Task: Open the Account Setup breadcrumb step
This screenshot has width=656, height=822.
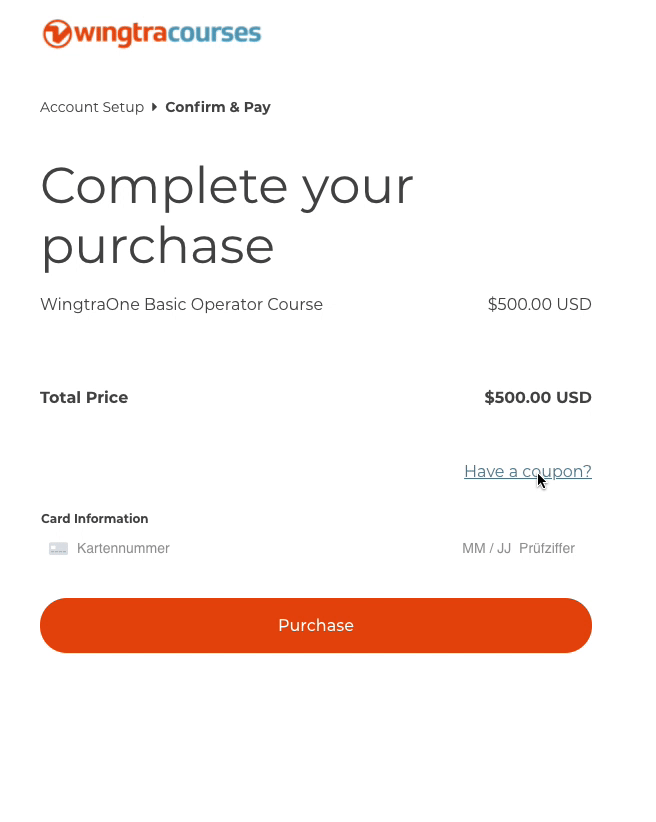Action: point(92,107)
